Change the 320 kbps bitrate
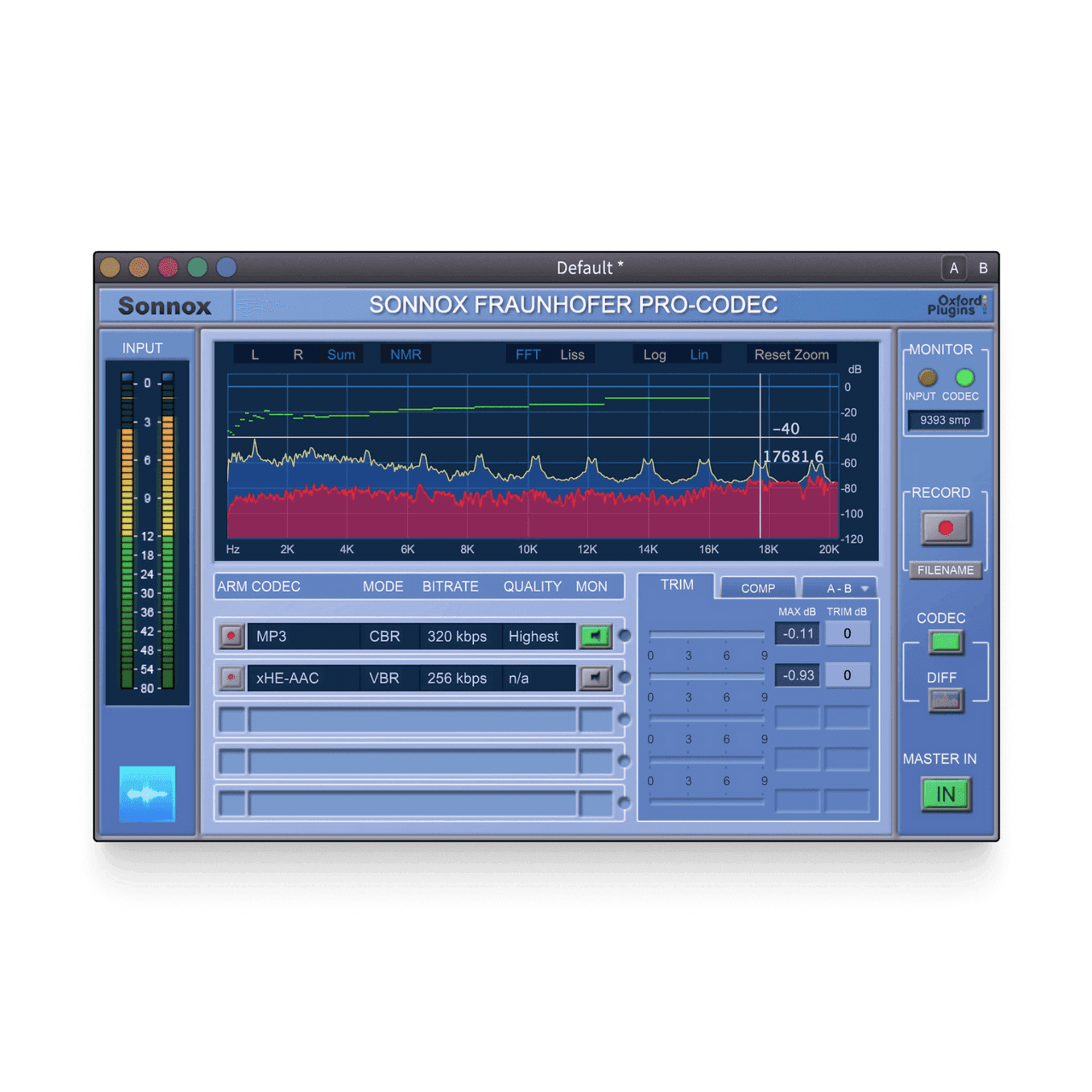Image resolution: width=1092 pixels, height=1092 pixels. pos(461,636)
